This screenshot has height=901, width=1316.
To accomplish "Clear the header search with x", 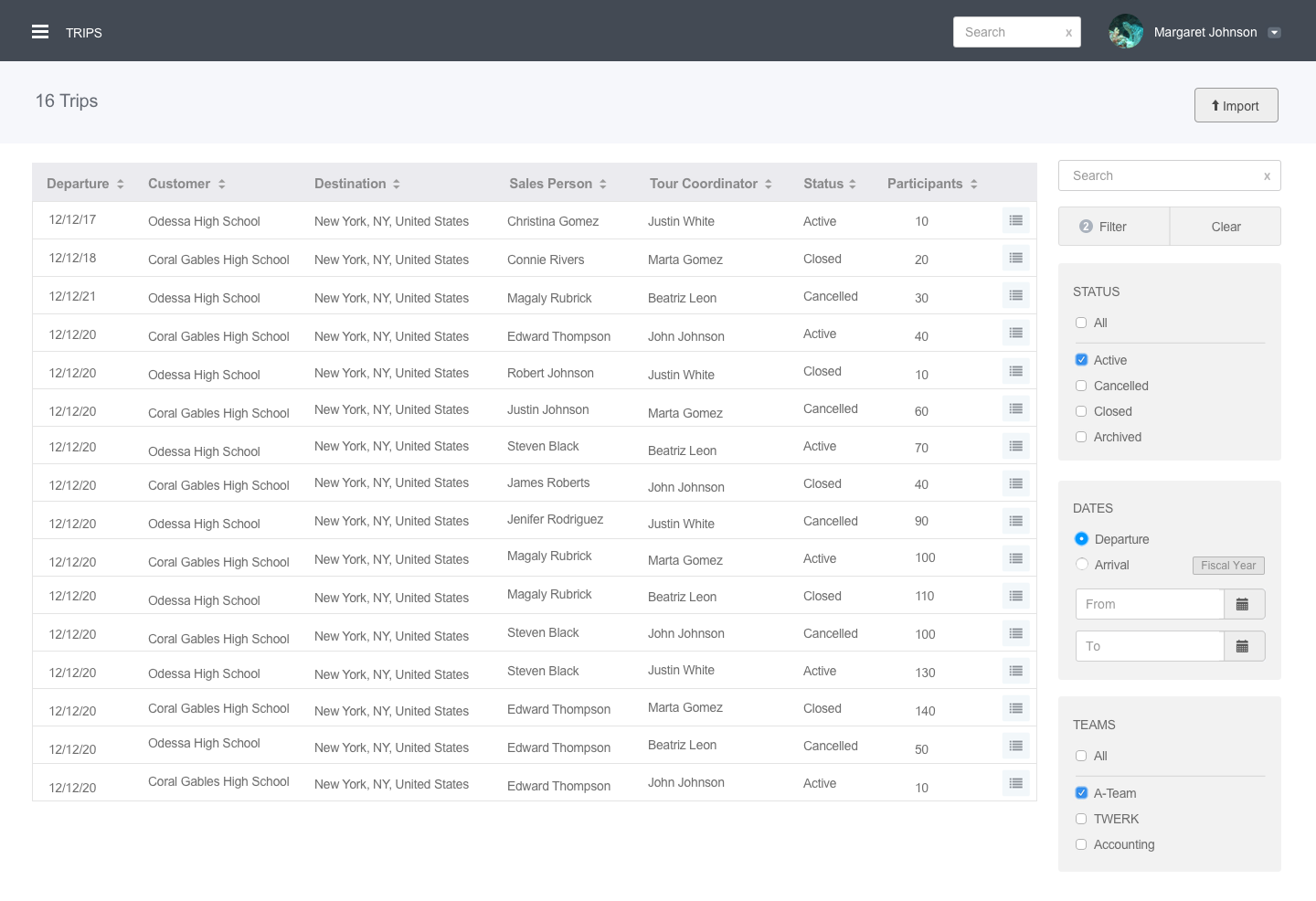I will (x=1068, y=33).
